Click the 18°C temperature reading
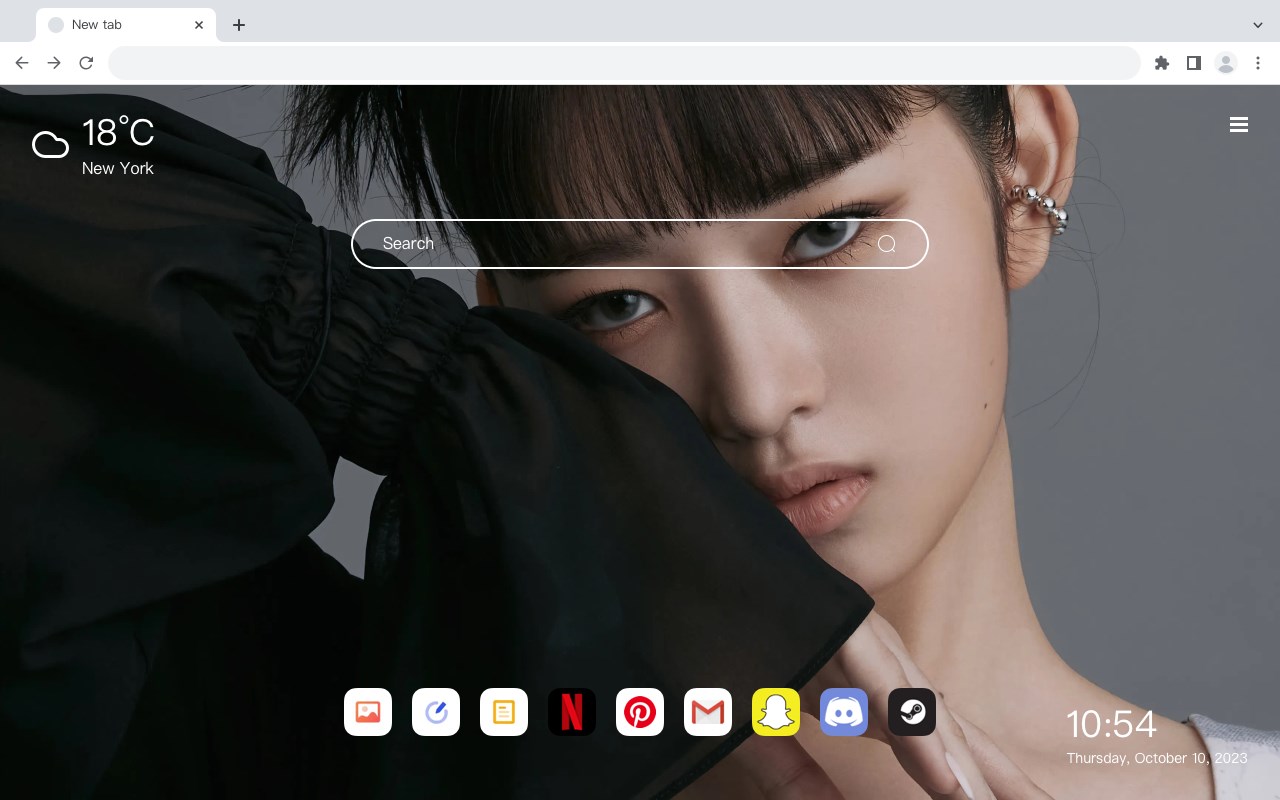The height and width of the screenshot is (800, 1280). click(118, 133)
